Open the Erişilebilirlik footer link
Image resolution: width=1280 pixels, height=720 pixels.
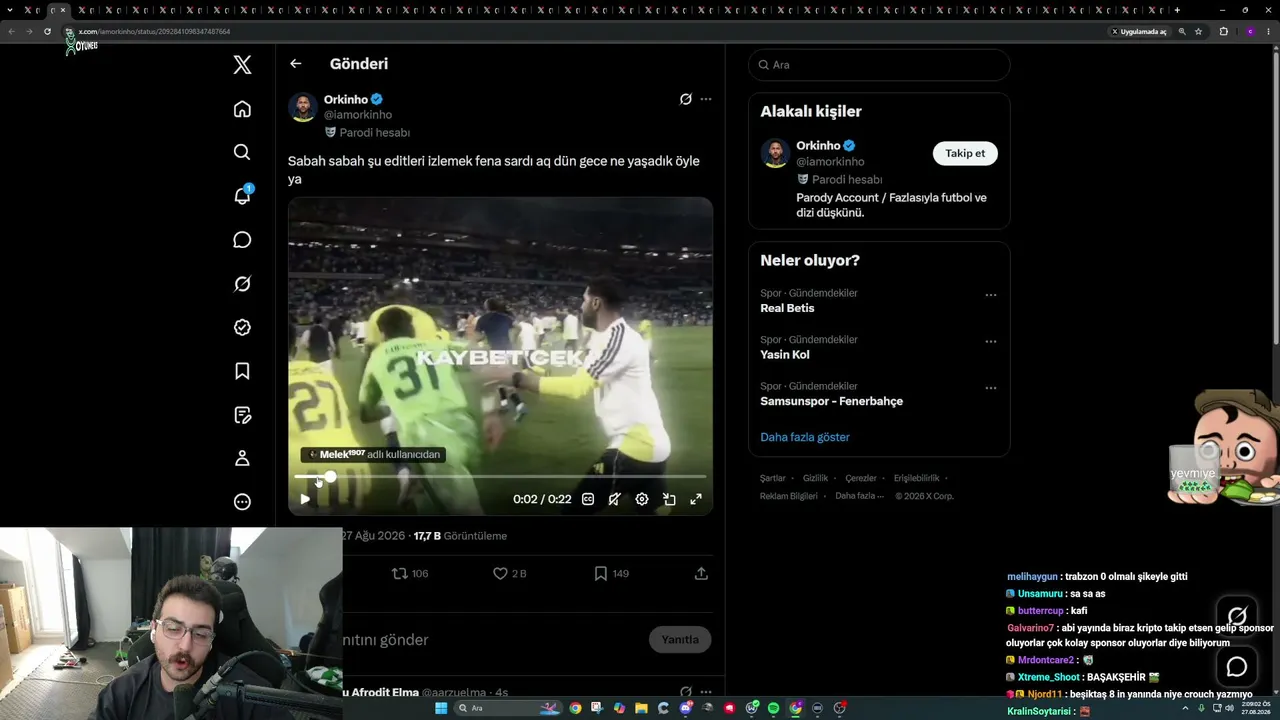916,479
